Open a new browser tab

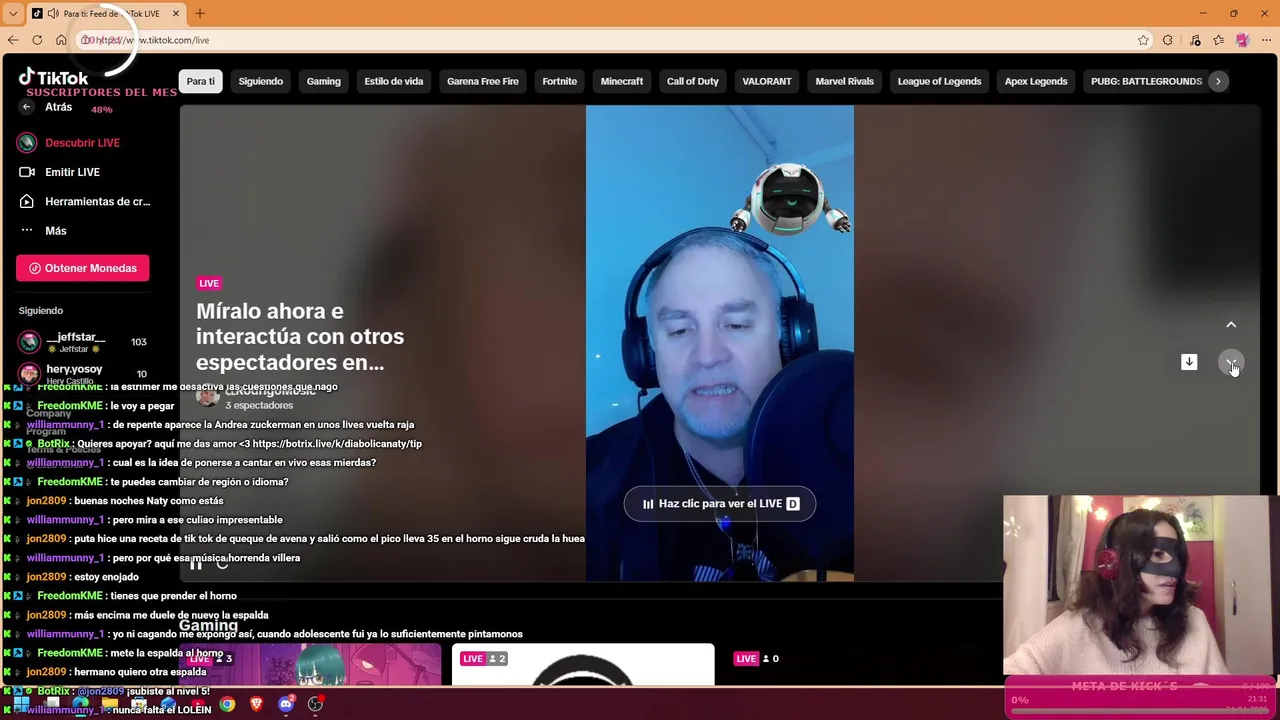199,13
